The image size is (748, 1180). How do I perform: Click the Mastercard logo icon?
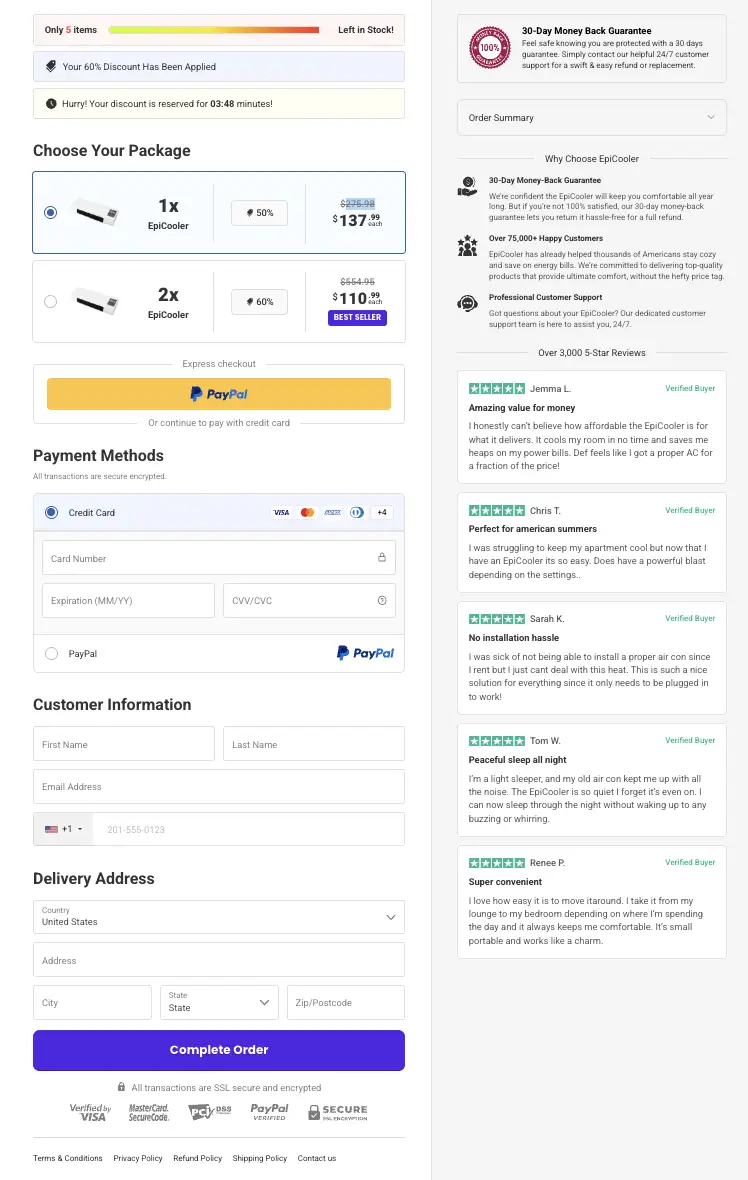(x=307, y=512)
